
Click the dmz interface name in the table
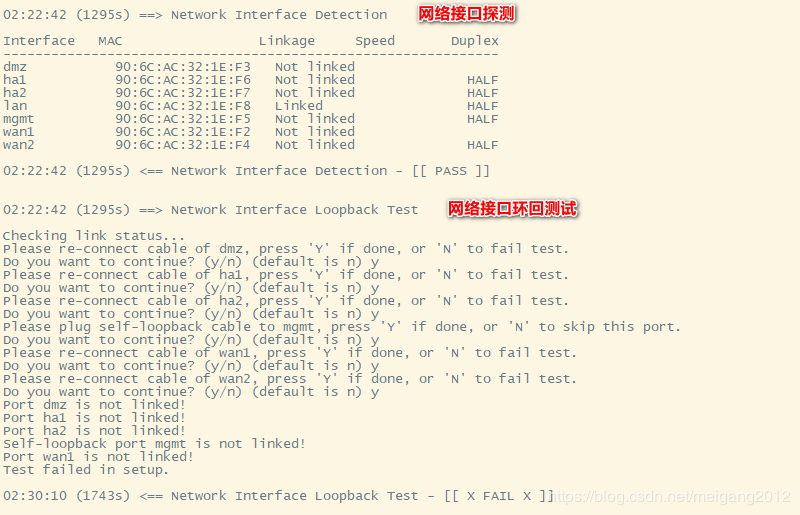pyautogui.click(x=15, y=67)
